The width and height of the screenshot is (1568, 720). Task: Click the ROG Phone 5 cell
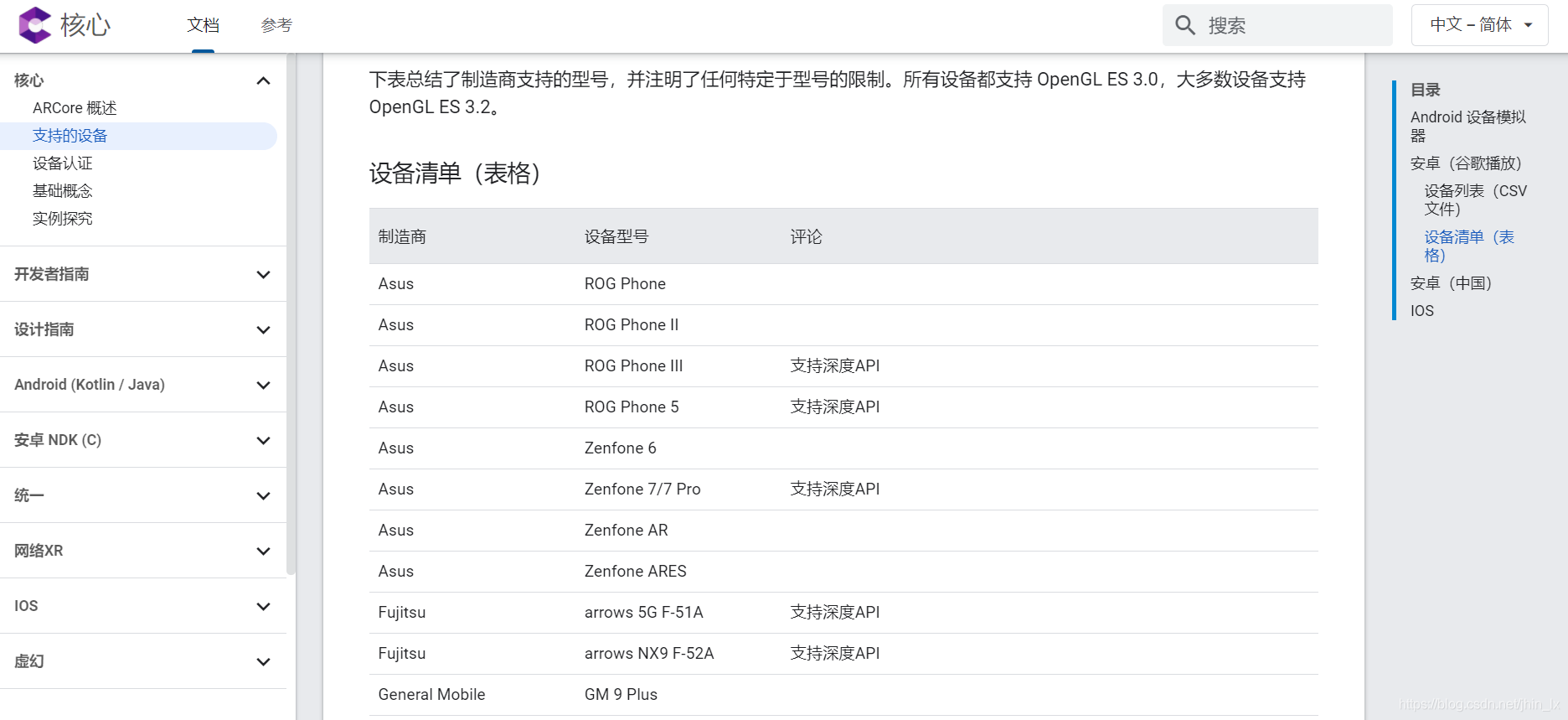pos(632,407)
